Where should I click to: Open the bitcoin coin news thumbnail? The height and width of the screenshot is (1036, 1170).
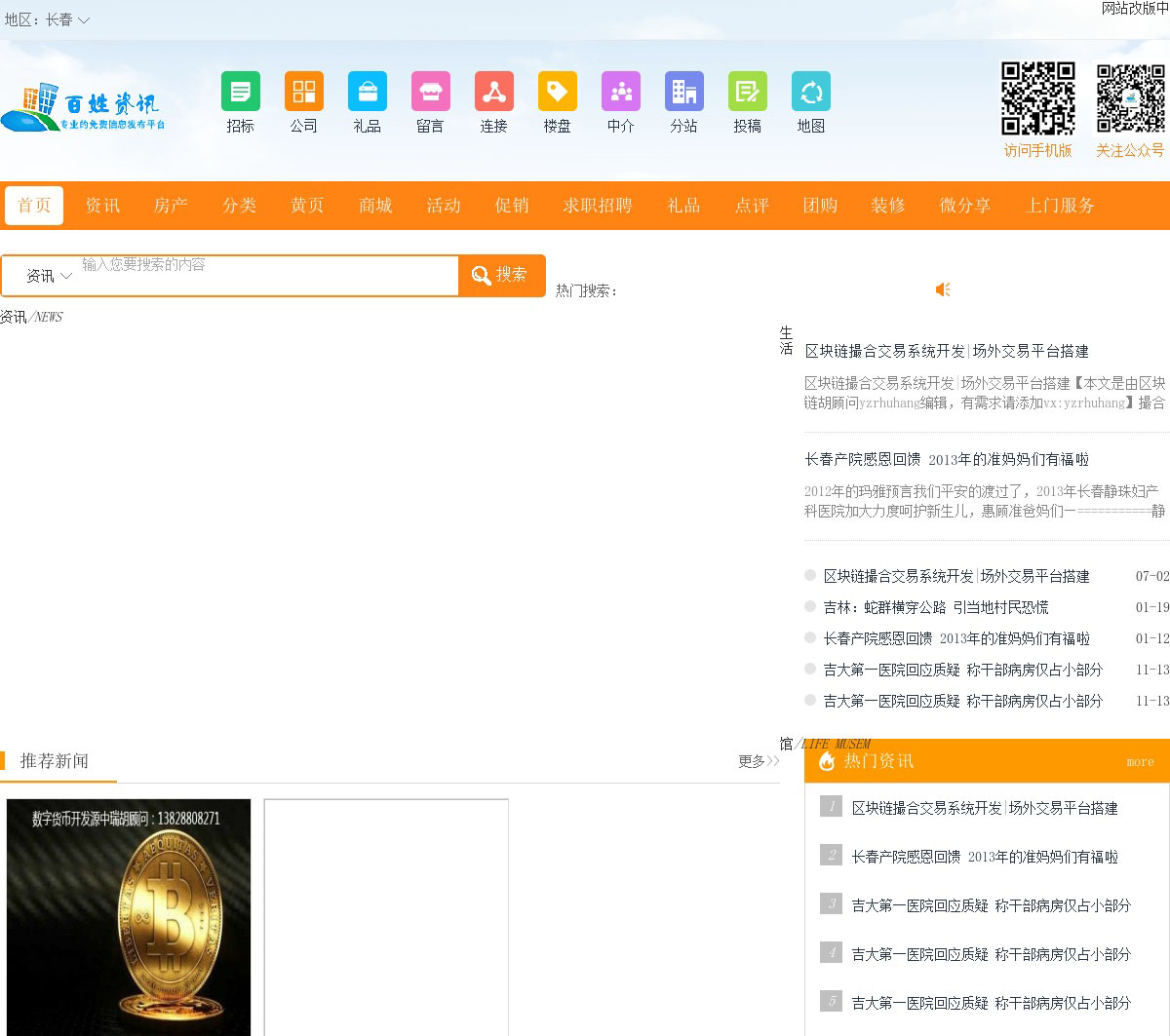(x=129, y=916)
